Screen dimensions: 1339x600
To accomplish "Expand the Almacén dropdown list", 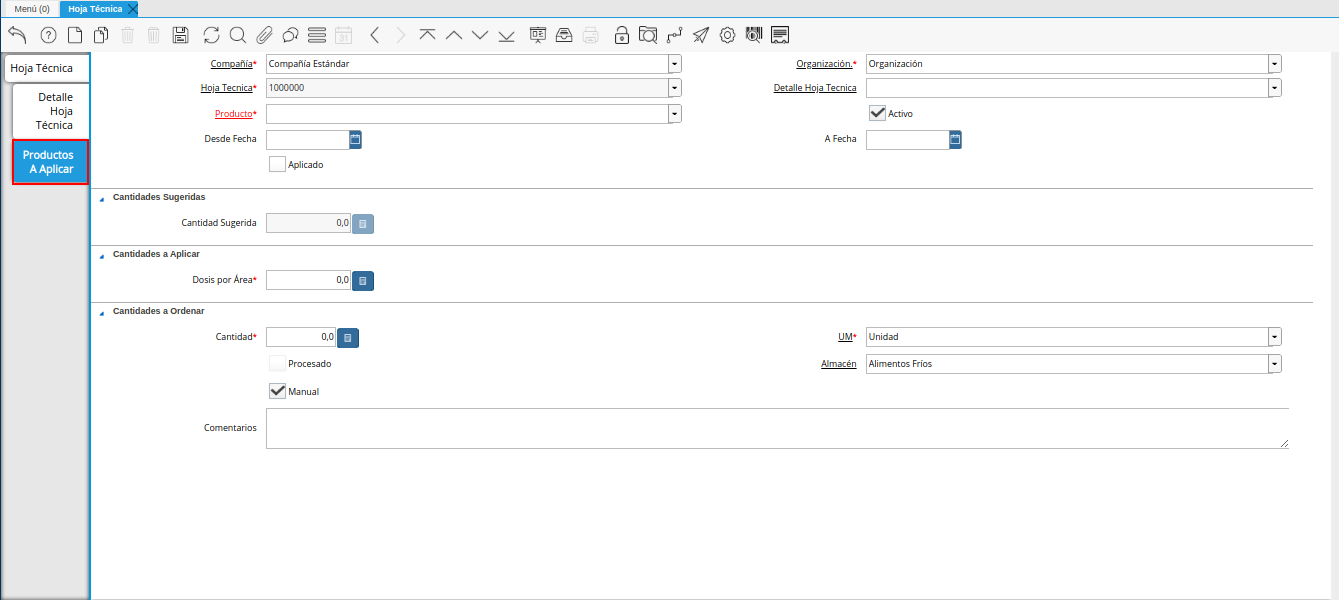I will 1274,364.
